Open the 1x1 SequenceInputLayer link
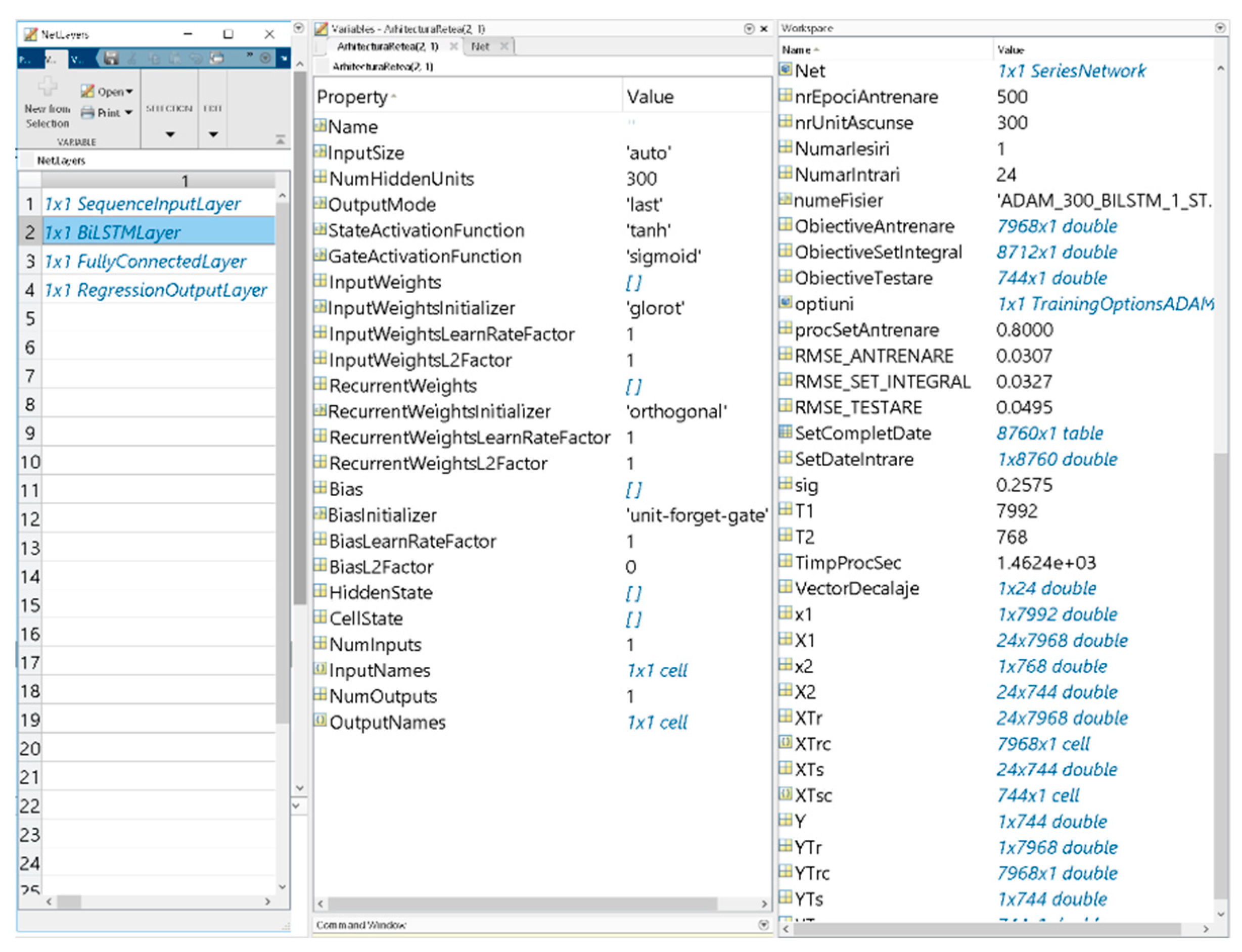The image size is (1242, 952). 142,204
